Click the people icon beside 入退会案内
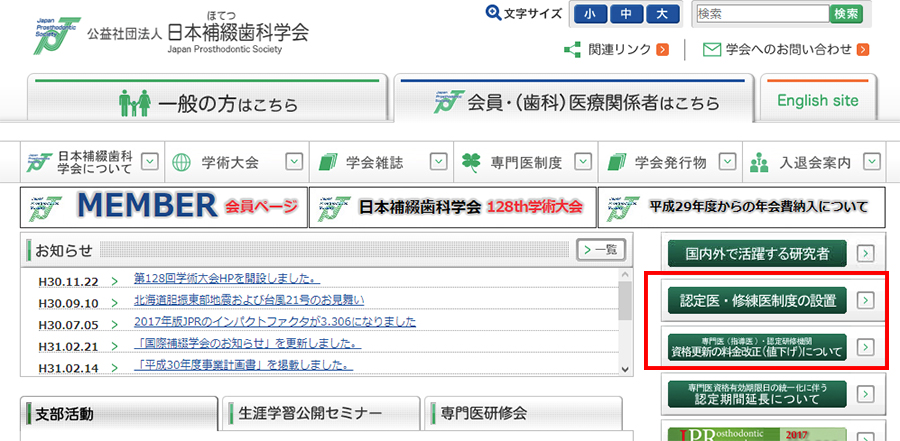Screen dimensions: 900x441 [x=759, y=163]
